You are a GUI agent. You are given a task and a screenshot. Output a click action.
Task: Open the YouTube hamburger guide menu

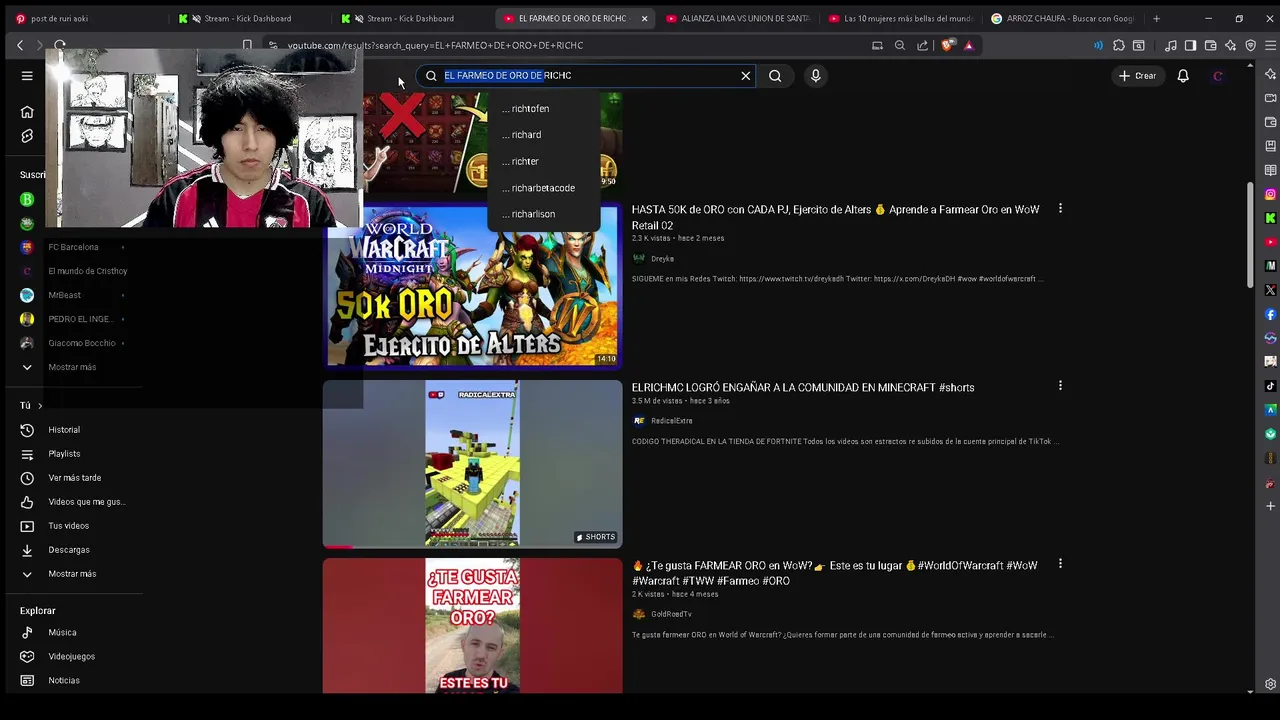[27, 76]
